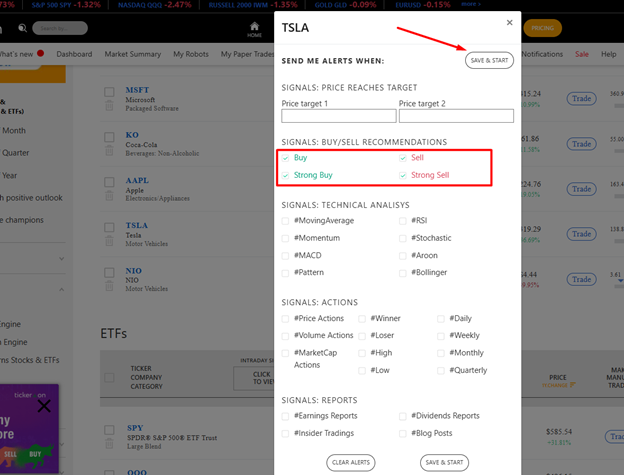Enable the #Aroon checkbox
Viewport: 624px width, 475px height.
pos(403,256)
